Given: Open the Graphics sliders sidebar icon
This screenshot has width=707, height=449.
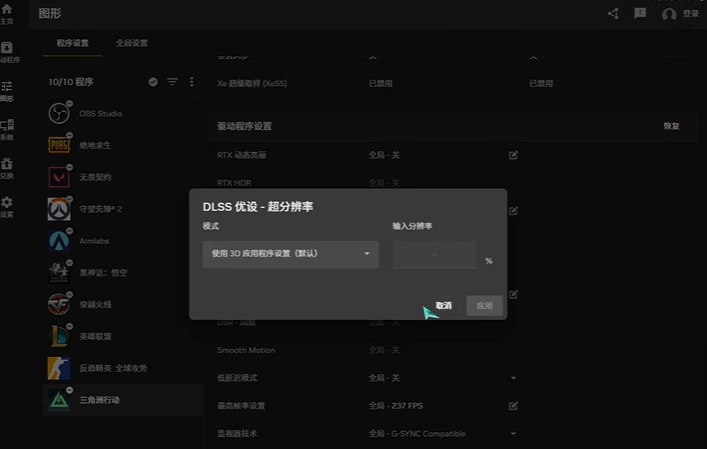Looking at the screenshot, I should coord(7,89).
